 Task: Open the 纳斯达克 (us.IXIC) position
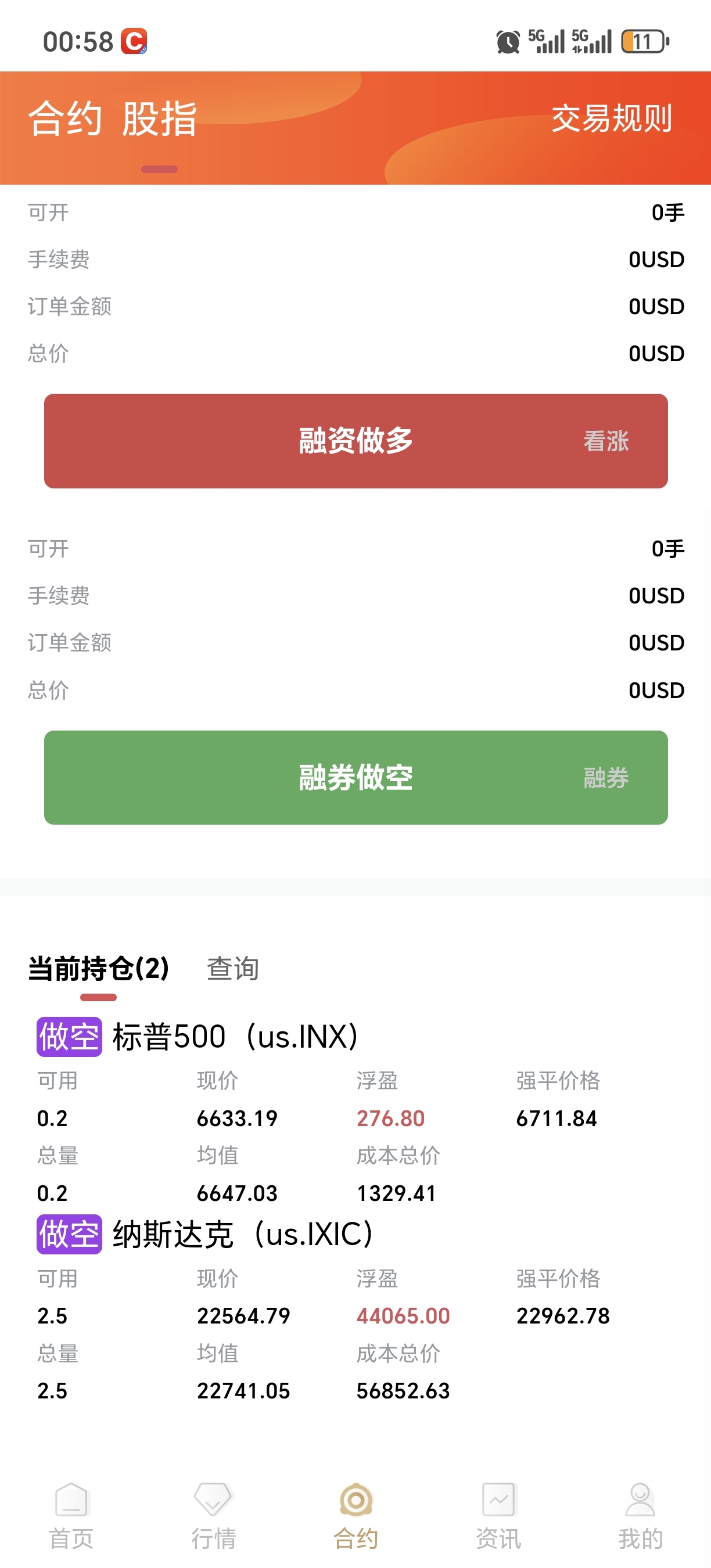[242, 1234]
